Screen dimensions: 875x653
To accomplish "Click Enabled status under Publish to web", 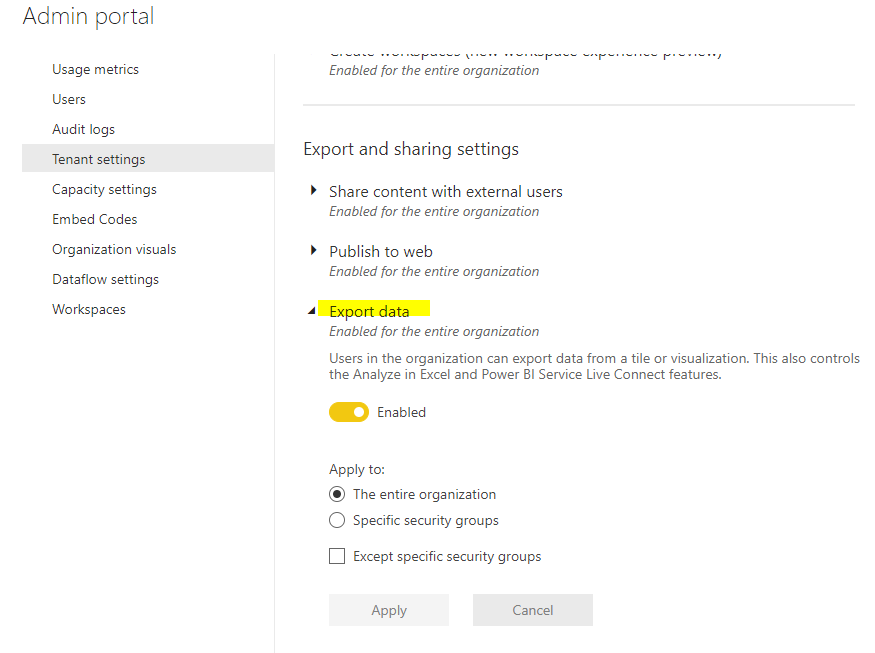I will coord(434,271).
